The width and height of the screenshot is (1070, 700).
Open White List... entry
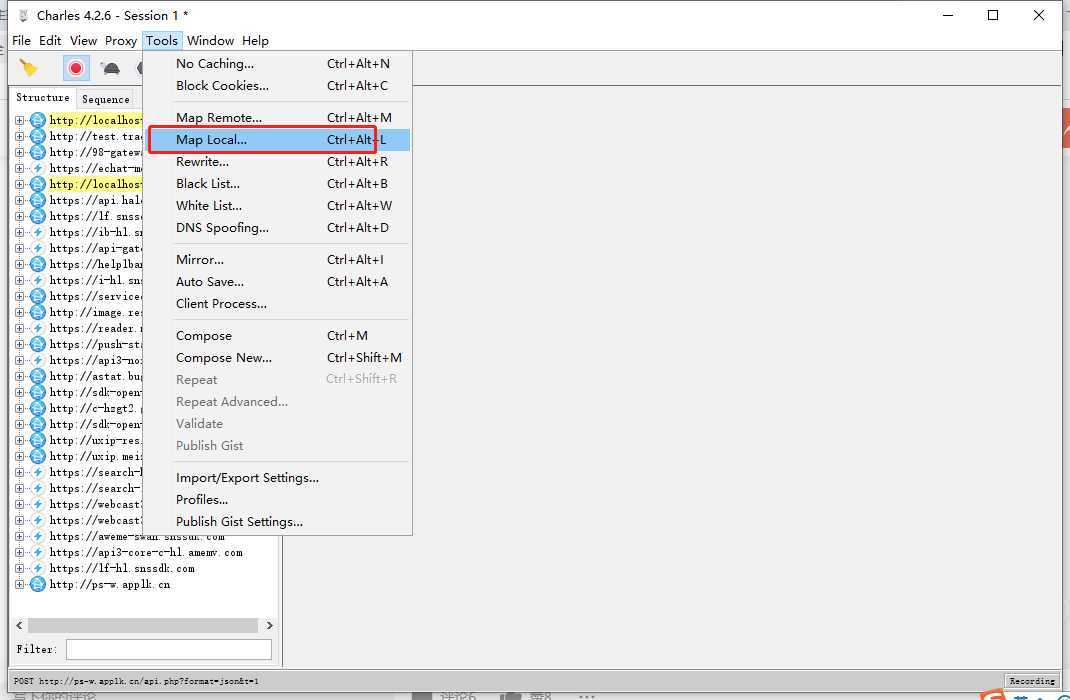tap(278, 205)
